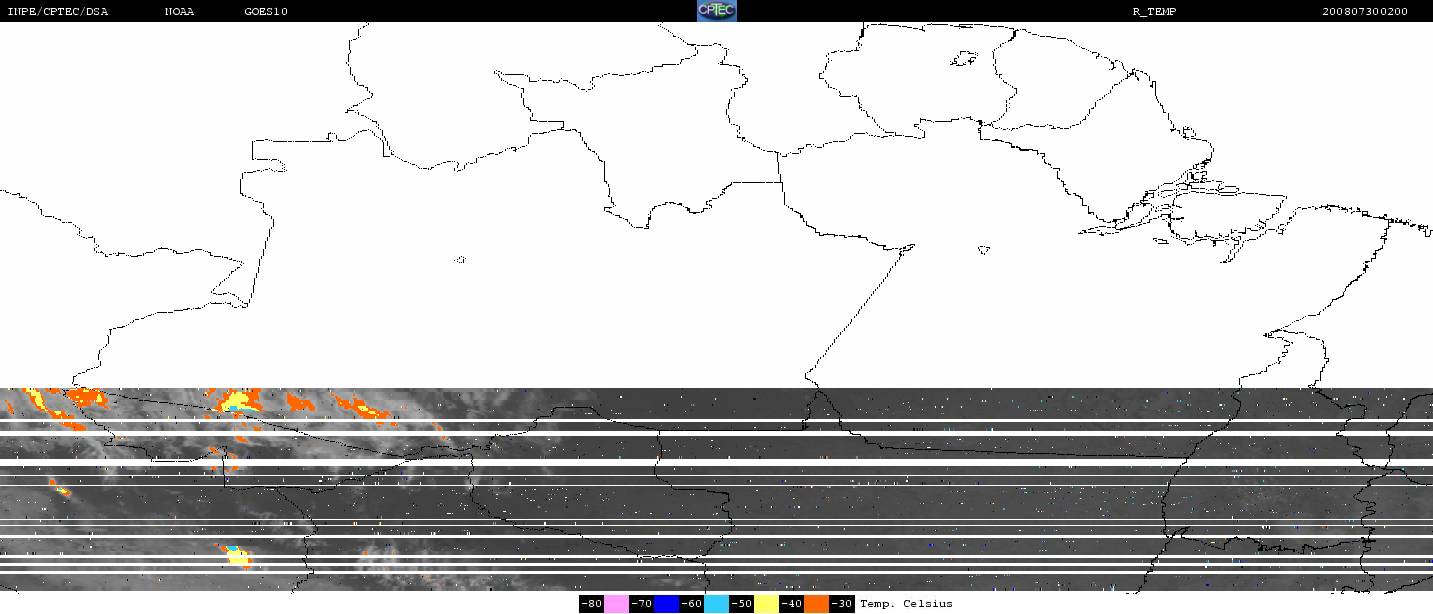Screen dimensions: 1433x614
Task: Select the orange legend color swatch
Action: [x=816, y=604]
